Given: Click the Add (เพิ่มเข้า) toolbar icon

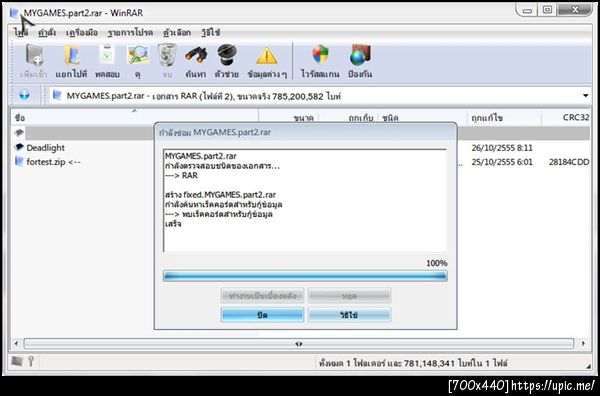Looking at the screenshot, I should coord(34,56).
